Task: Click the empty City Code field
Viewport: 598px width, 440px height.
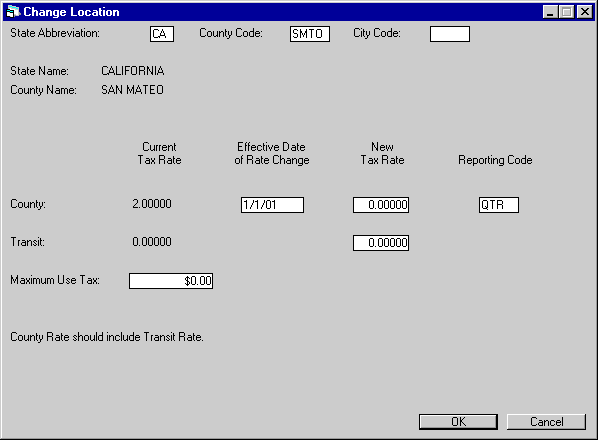Action: tap(450, 34)
